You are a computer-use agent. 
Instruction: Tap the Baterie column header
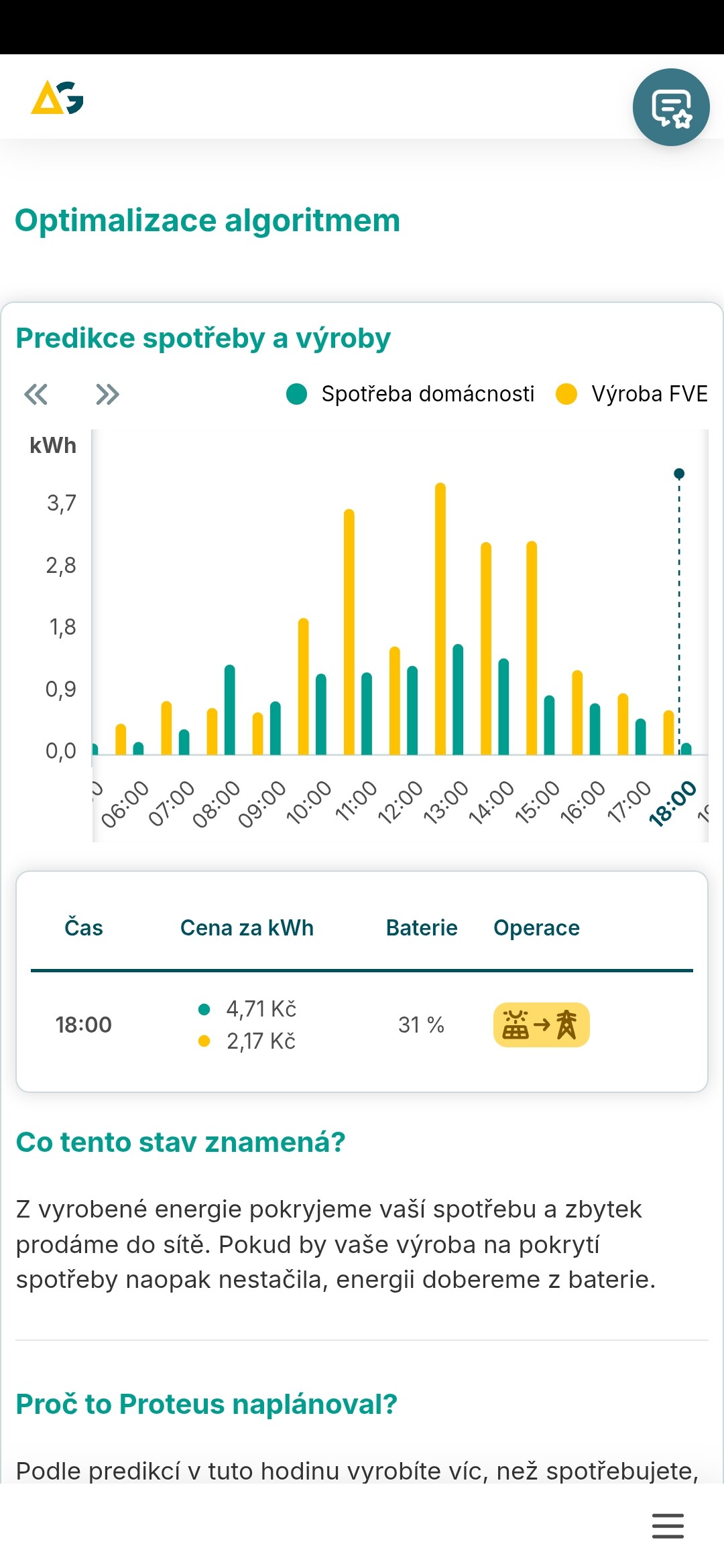(x=422, y=928)
